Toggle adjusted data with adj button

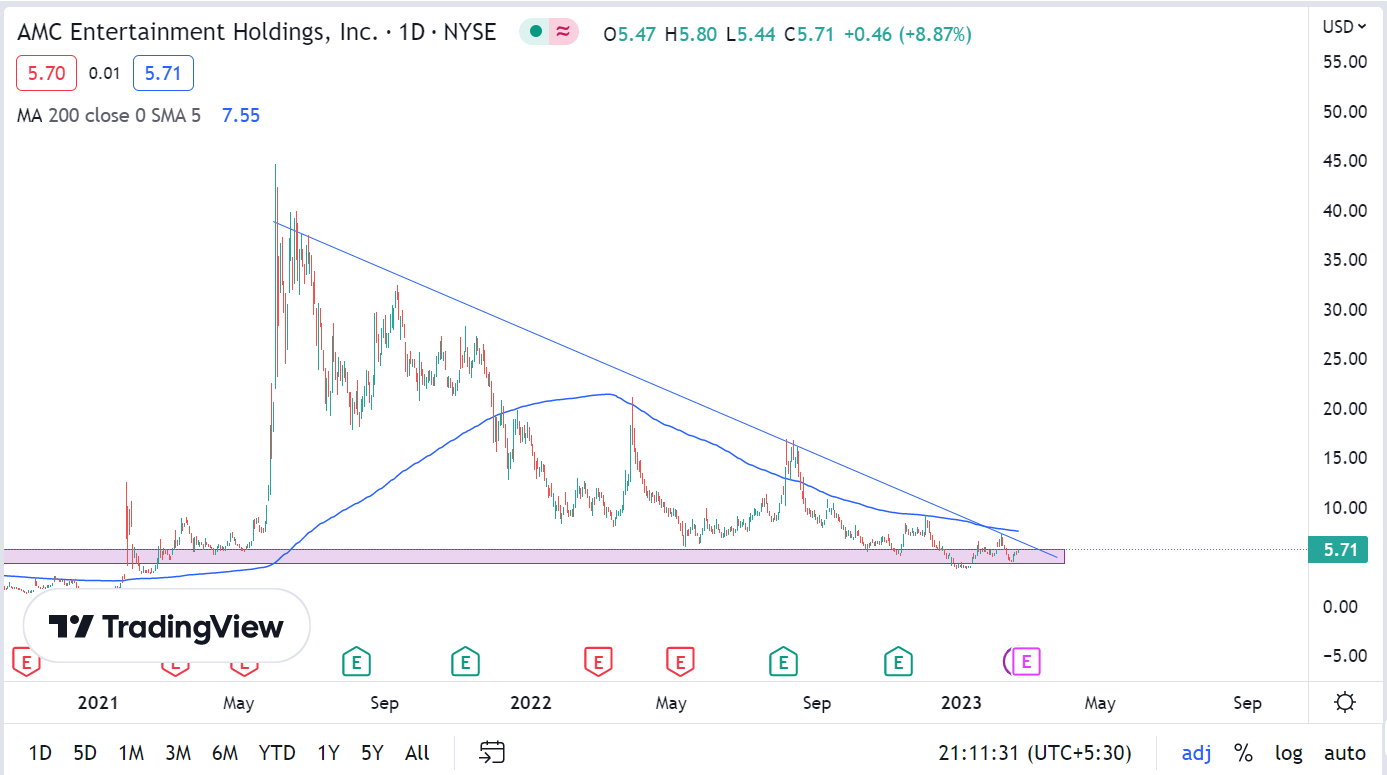pyautogui.click(x=1196, y=753)
